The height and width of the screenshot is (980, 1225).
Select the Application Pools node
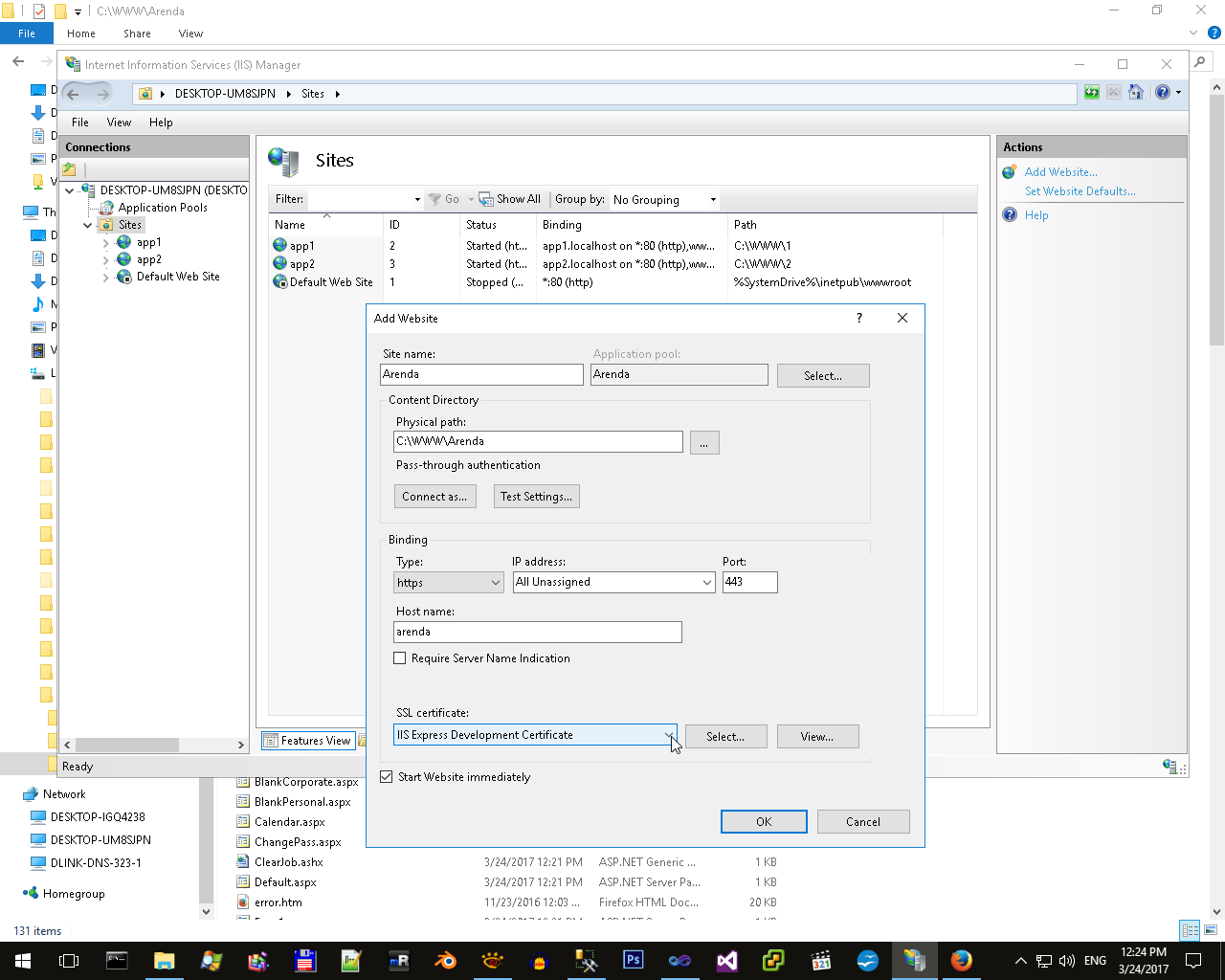(x=163, y=208)
